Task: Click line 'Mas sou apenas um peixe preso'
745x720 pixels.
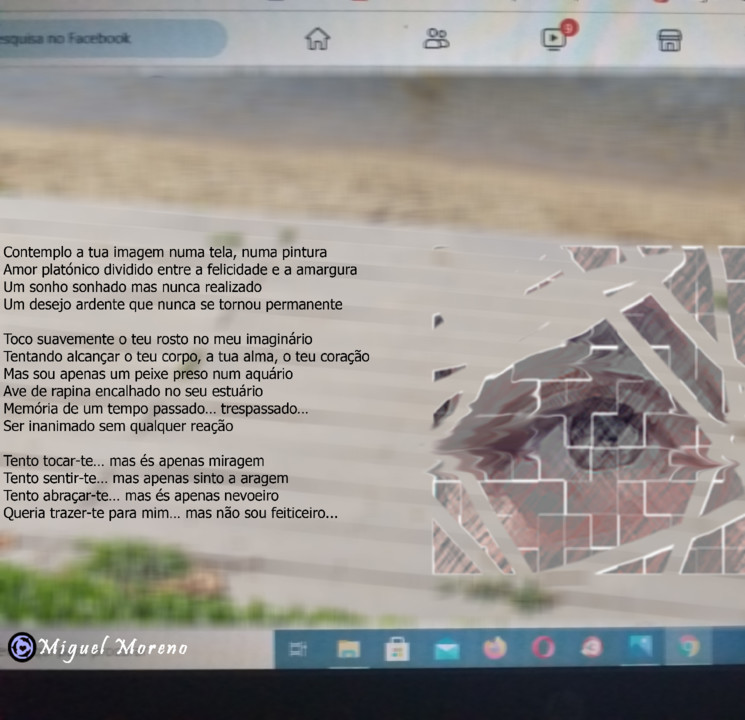Action: pos(148,374)
